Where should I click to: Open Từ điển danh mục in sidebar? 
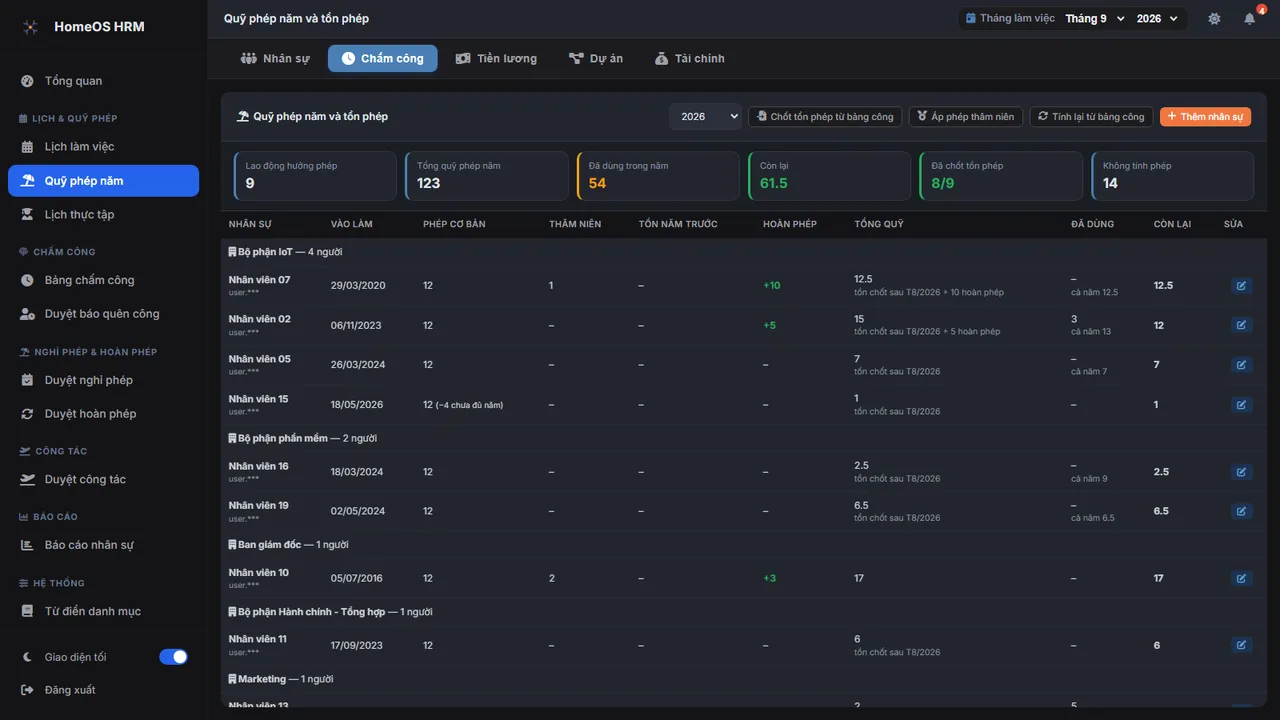(x=104, y=611)
